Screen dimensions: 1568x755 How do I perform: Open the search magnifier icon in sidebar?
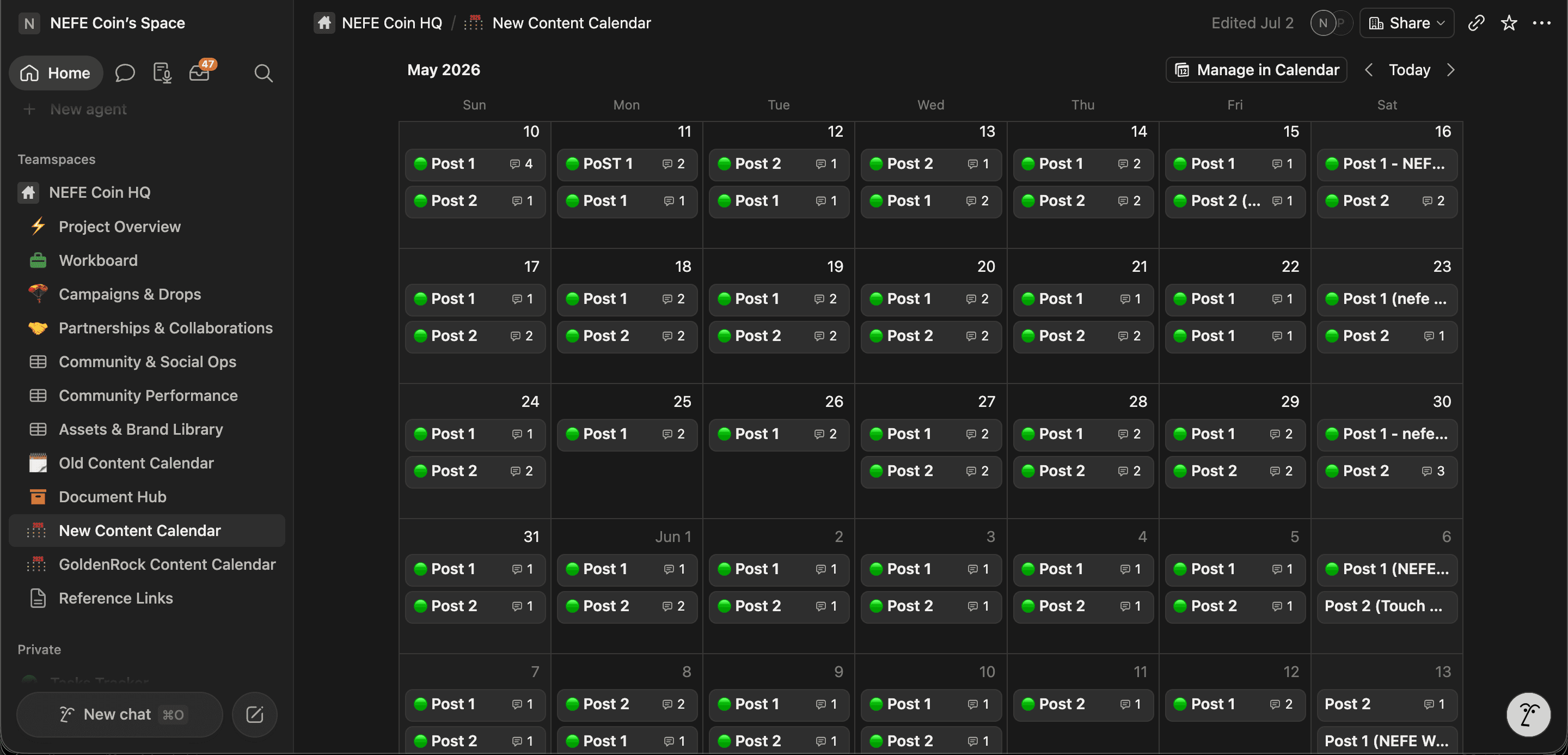[x=263, y=73]
